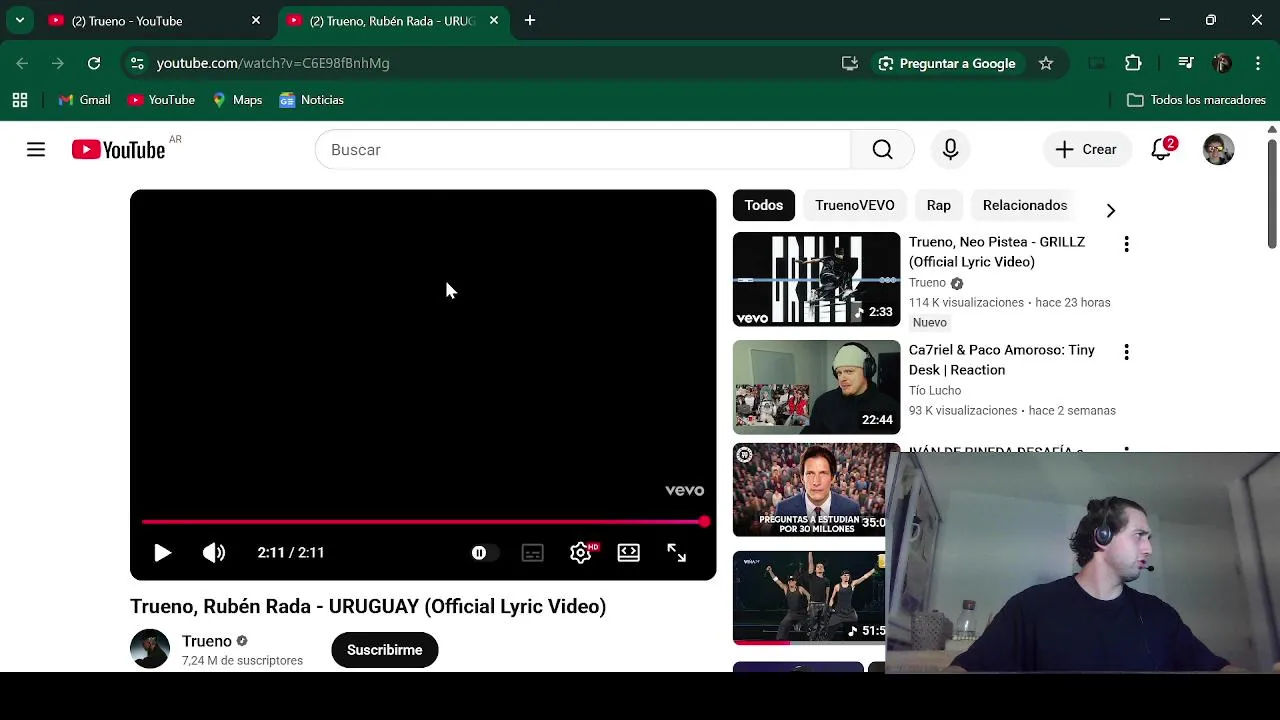Show more filter chips with arrow
The height and width of the screenshot is (720, 1280).
pyautogui.click(x=1111, y=210)
